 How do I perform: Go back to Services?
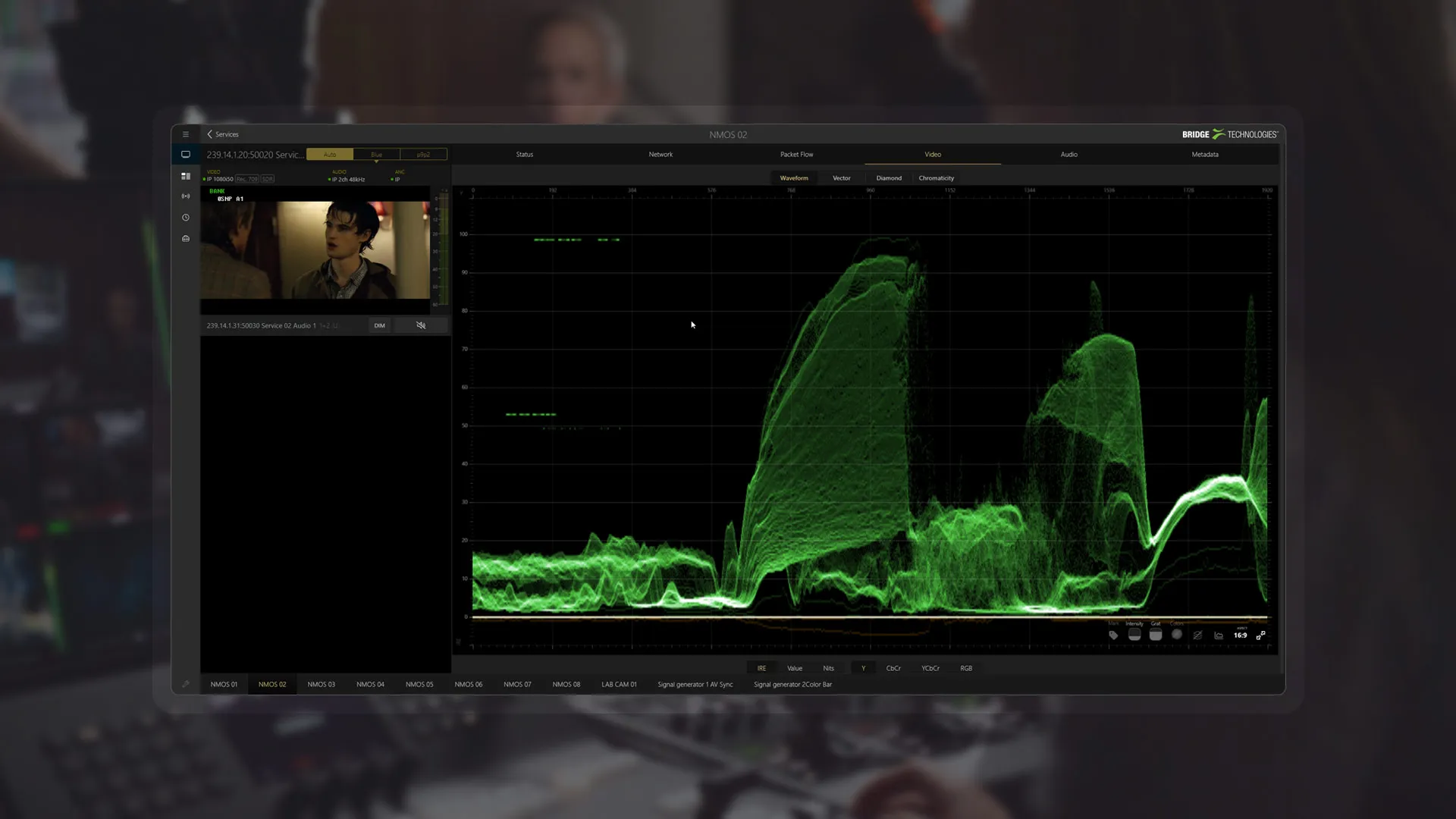223,134
